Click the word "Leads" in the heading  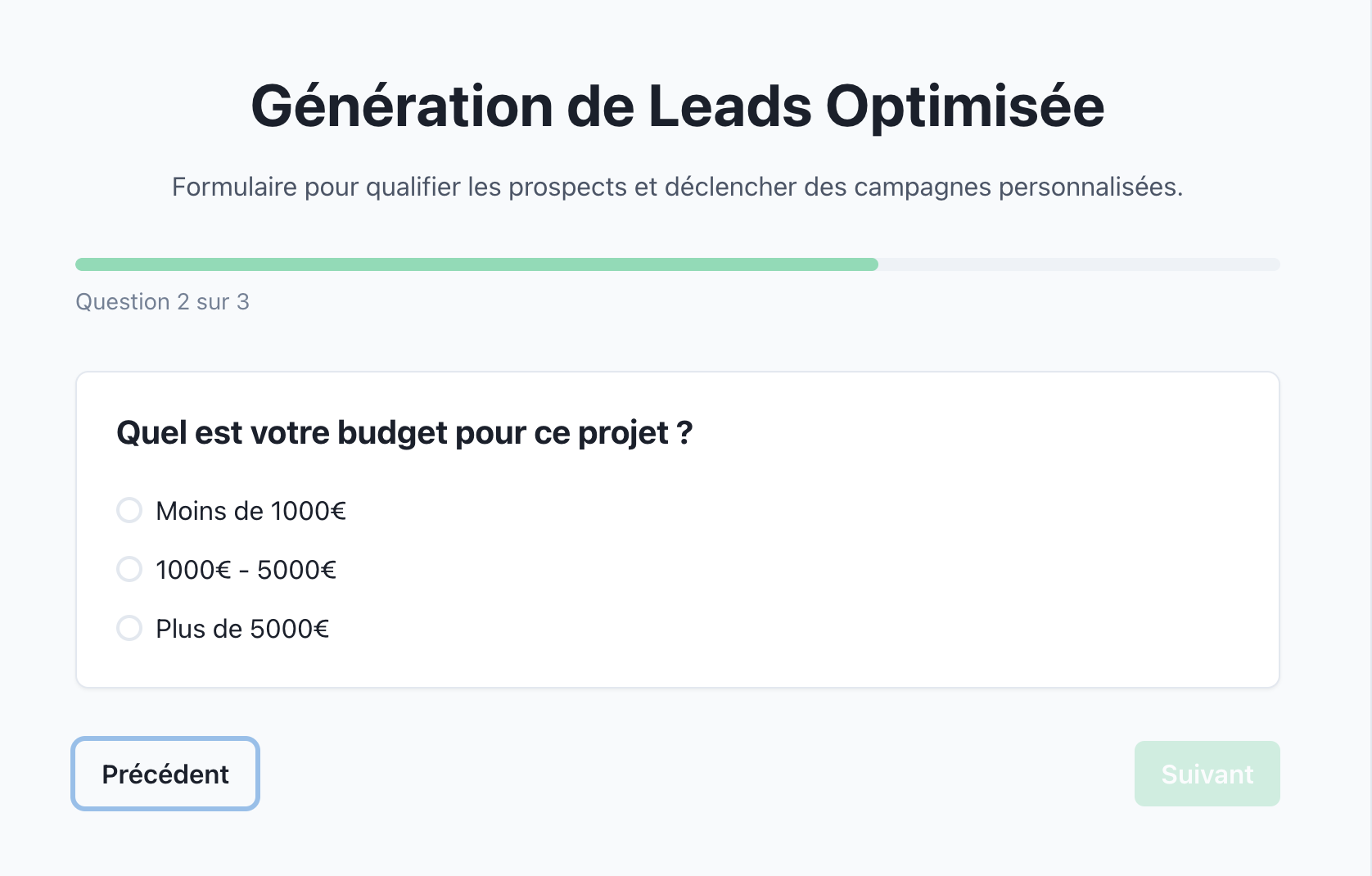click(729, 107)
